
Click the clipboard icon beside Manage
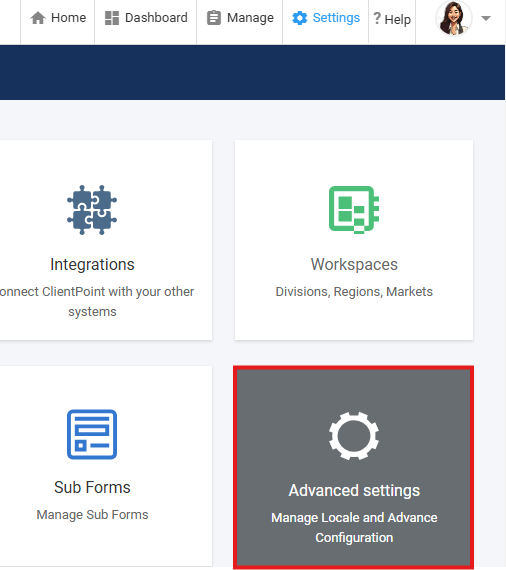click(x=214, y=18)
